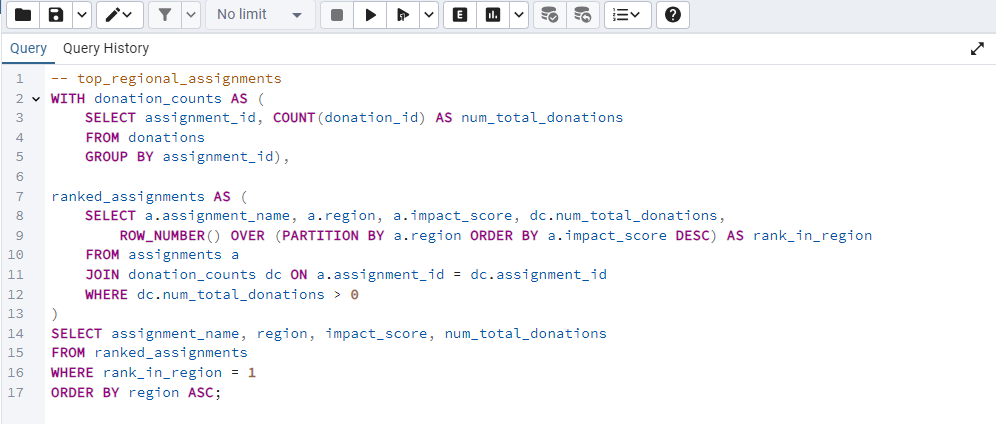
Task: Click the Stop query square button
Action: [337, 15]
